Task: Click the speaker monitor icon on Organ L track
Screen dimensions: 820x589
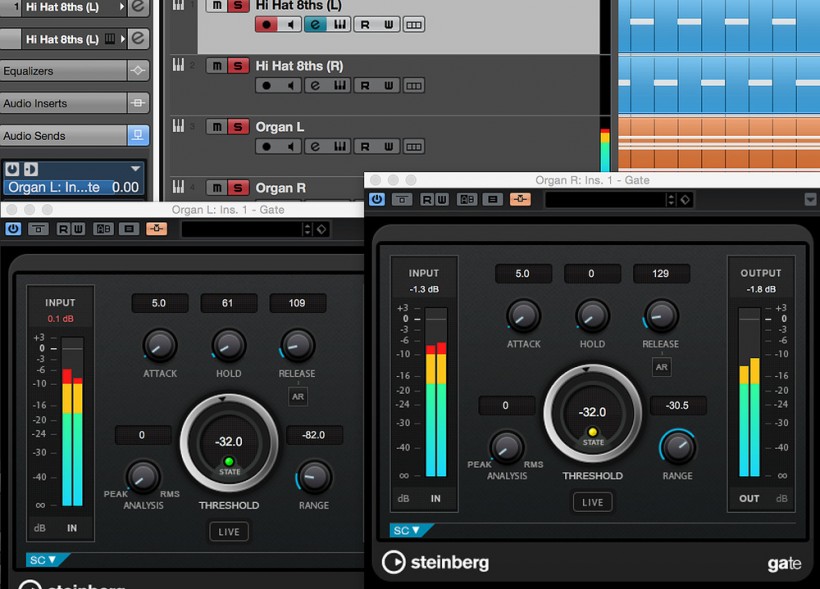Action: click(290, 147)
